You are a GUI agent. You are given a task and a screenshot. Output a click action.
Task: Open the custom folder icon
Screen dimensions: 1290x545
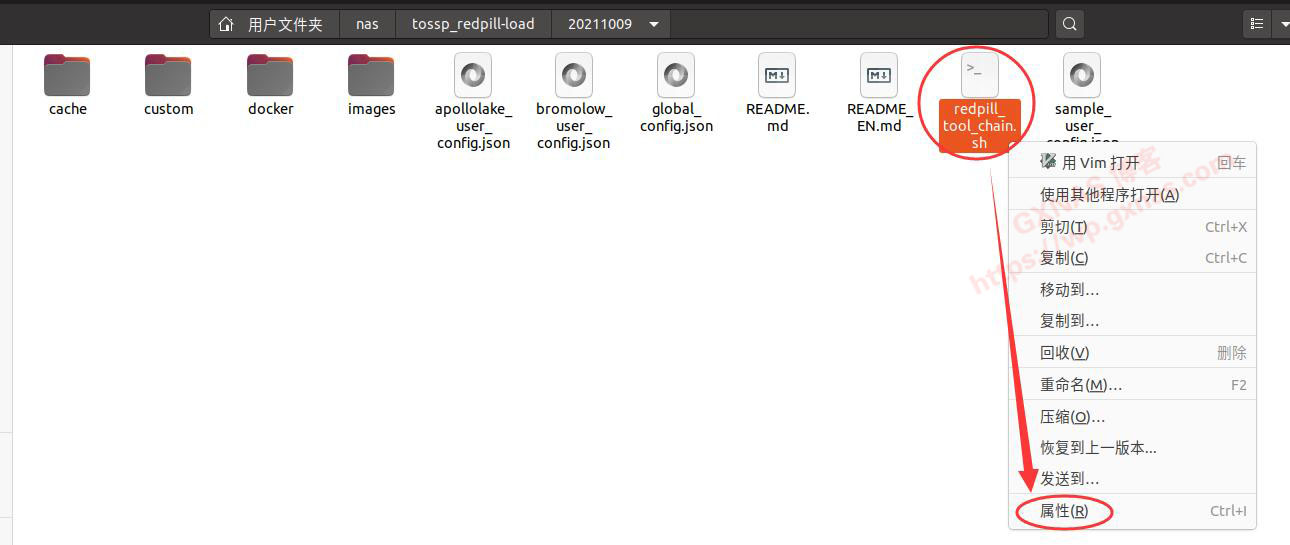pos(168,75)
